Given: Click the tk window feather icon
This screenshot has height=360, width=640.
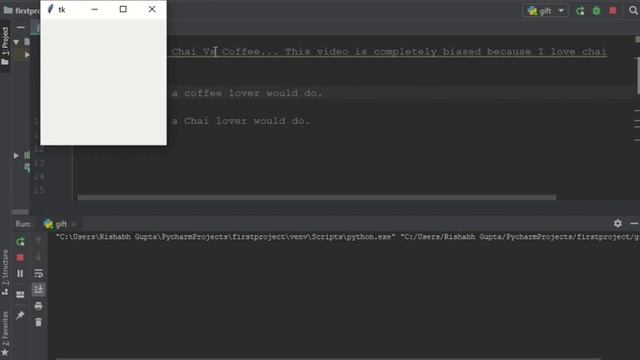Looking at the screenshot, I should 50,9.
